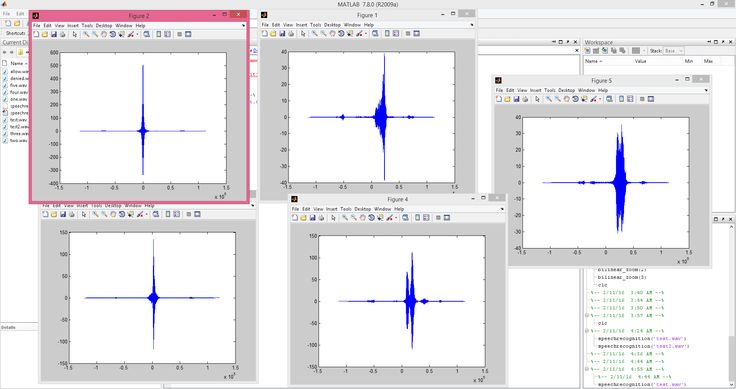
Task: Open the View menu in Figure 5
Action: coord(522,90)
